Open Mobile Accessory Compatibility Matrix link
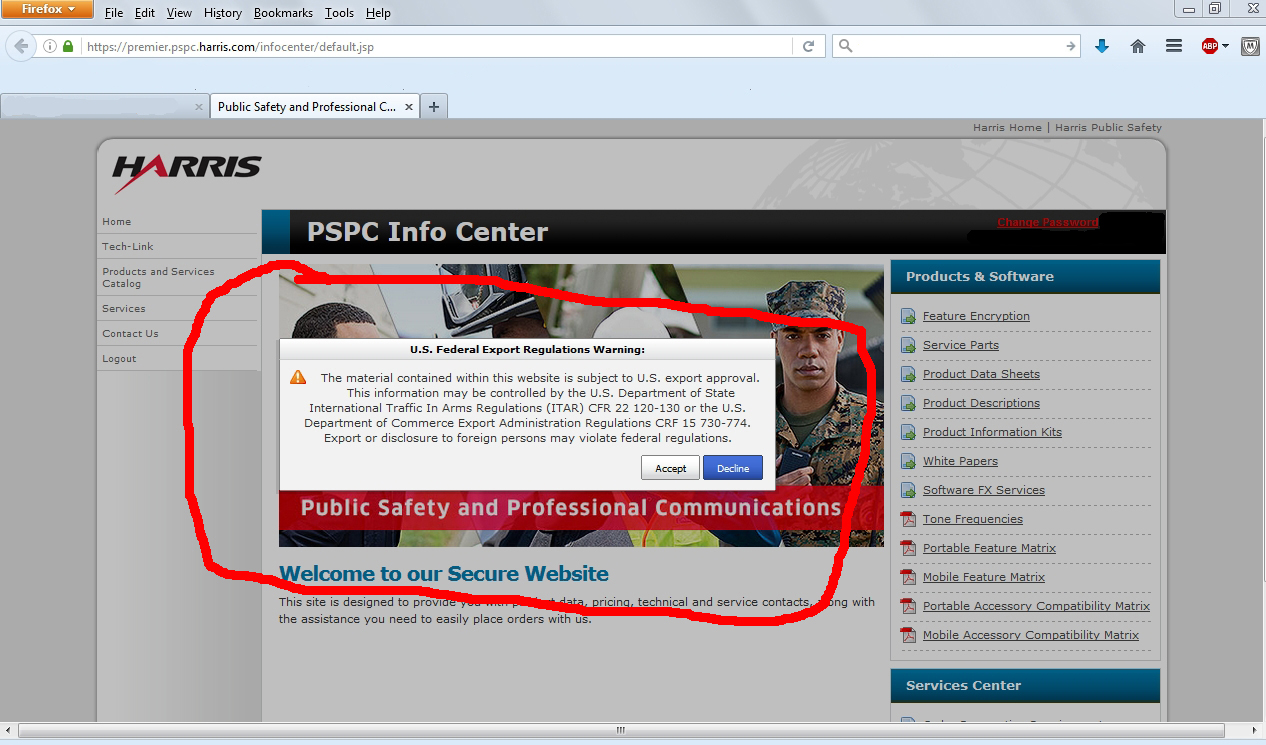1266x745 pixels. tap(1031, 635)
